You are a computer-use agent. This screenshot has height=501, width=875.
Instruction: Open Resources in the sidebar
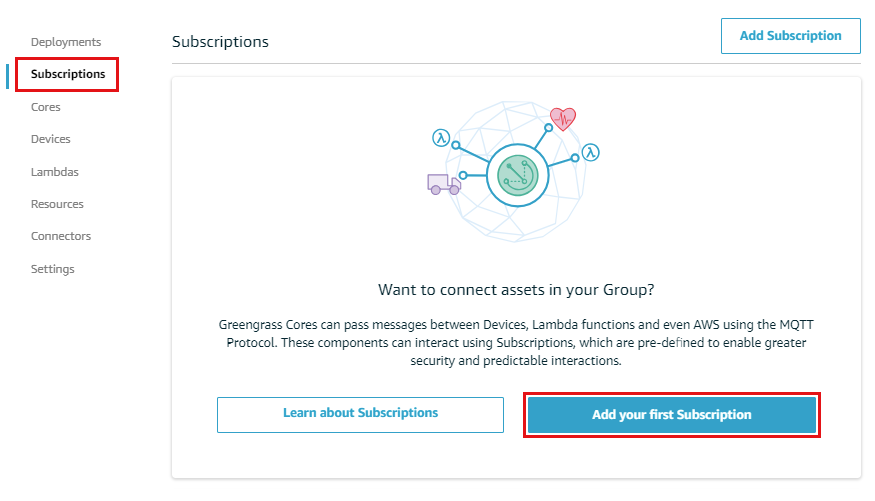pos(57,204)
